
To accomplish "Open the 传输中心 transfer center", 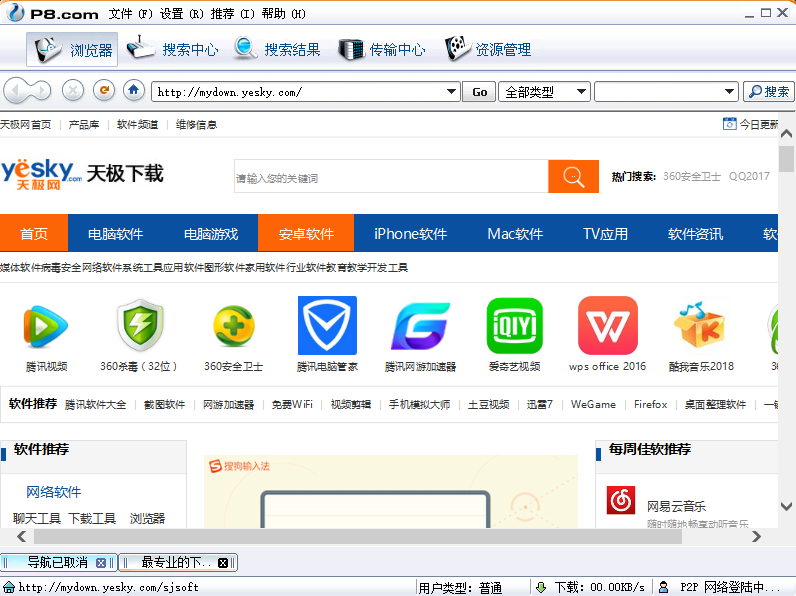I will (382, 49).
